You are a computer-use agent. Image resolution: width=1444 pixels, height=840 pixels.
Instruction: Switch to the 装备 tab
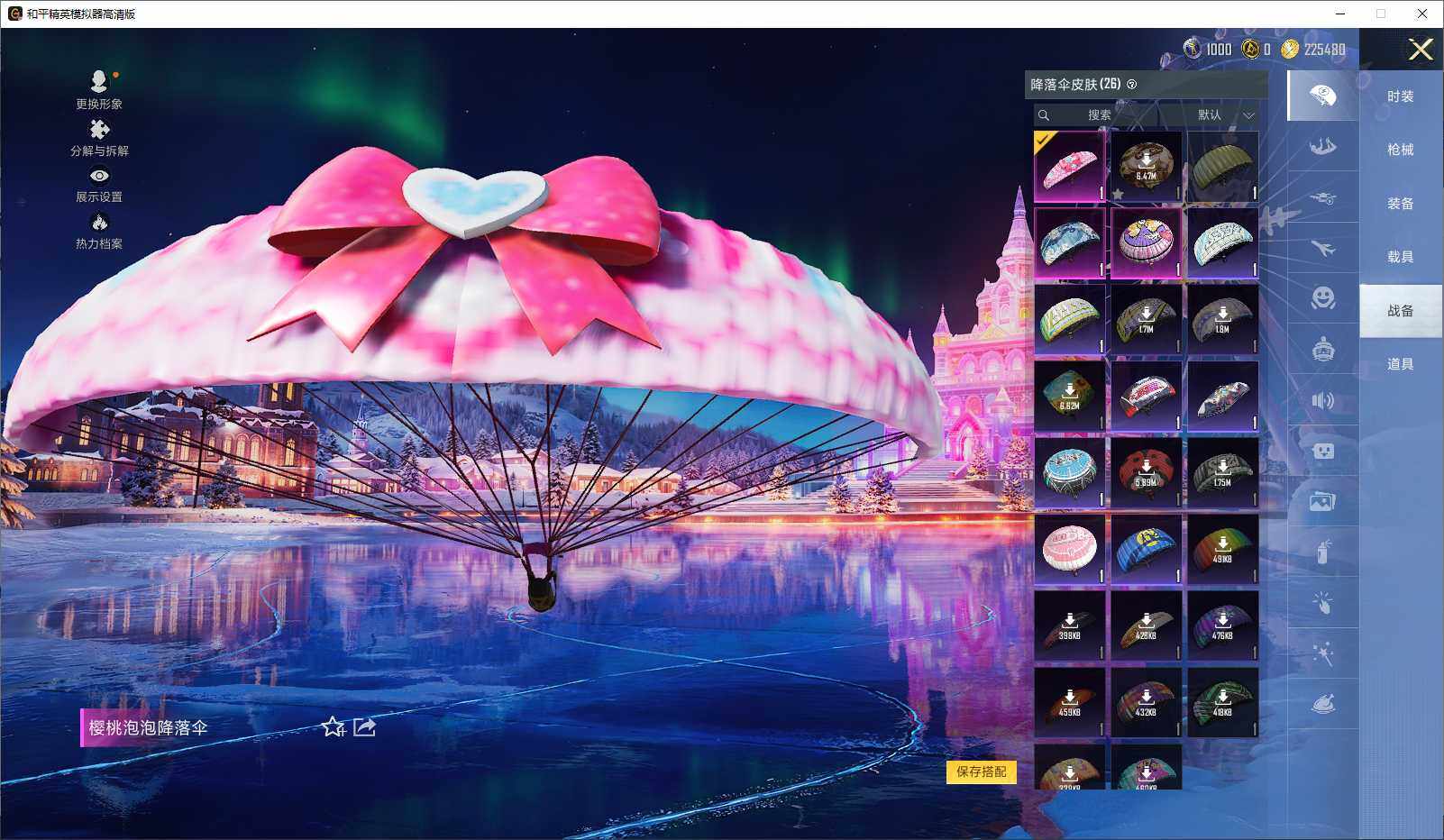(x=1401, y=204)
